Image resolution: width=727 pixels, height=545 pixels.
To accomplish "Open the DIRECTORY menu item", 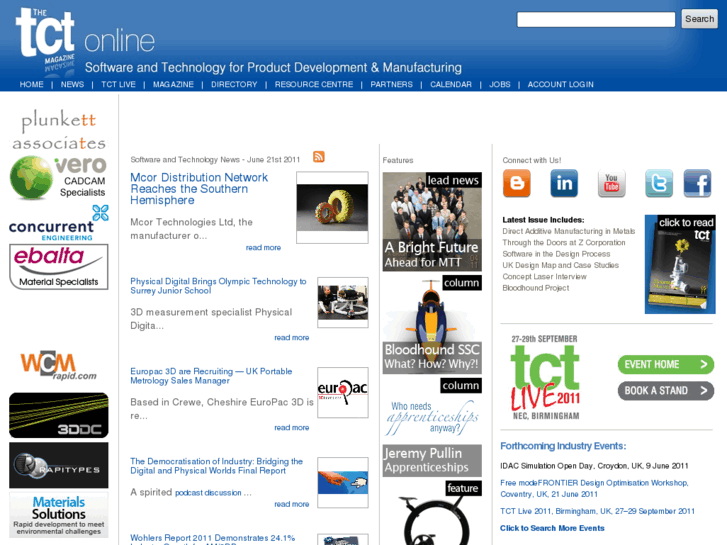I will pyautogui.click(x=234, y=84).
